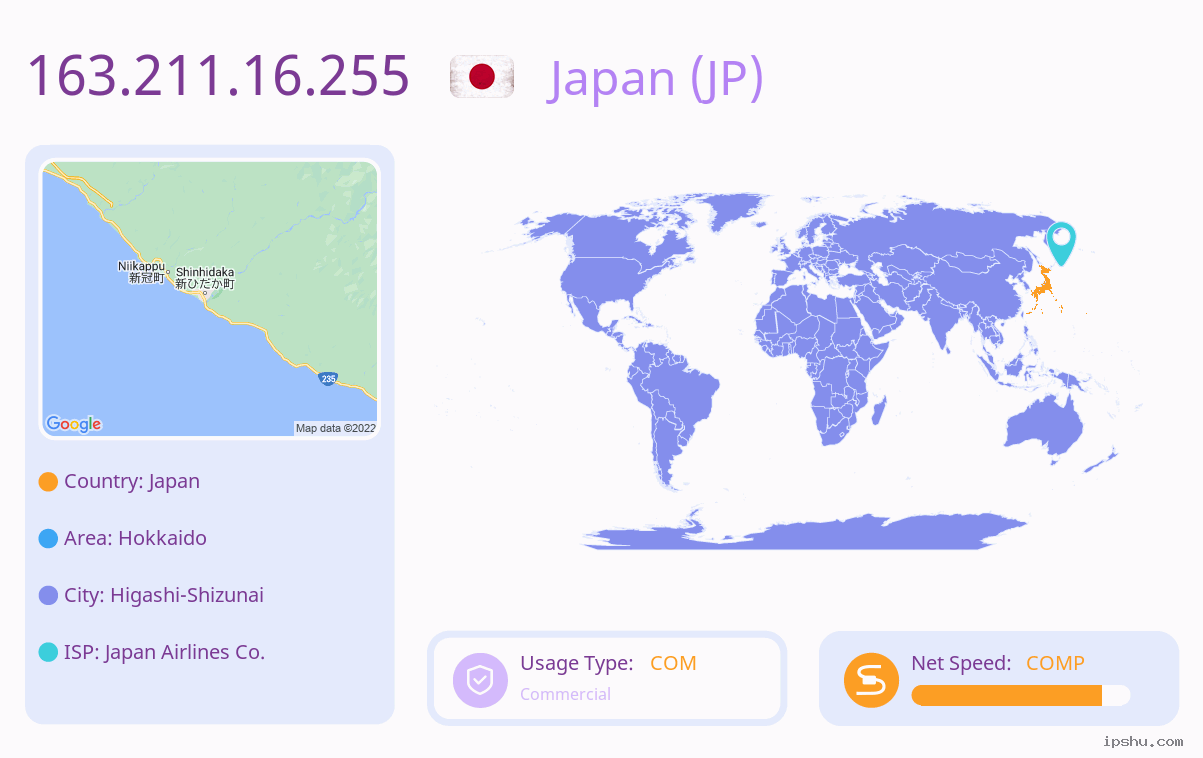Click the 'City: Higashi-Shizunai' text
Screen dimensions: 1203x758
[164, 595]
